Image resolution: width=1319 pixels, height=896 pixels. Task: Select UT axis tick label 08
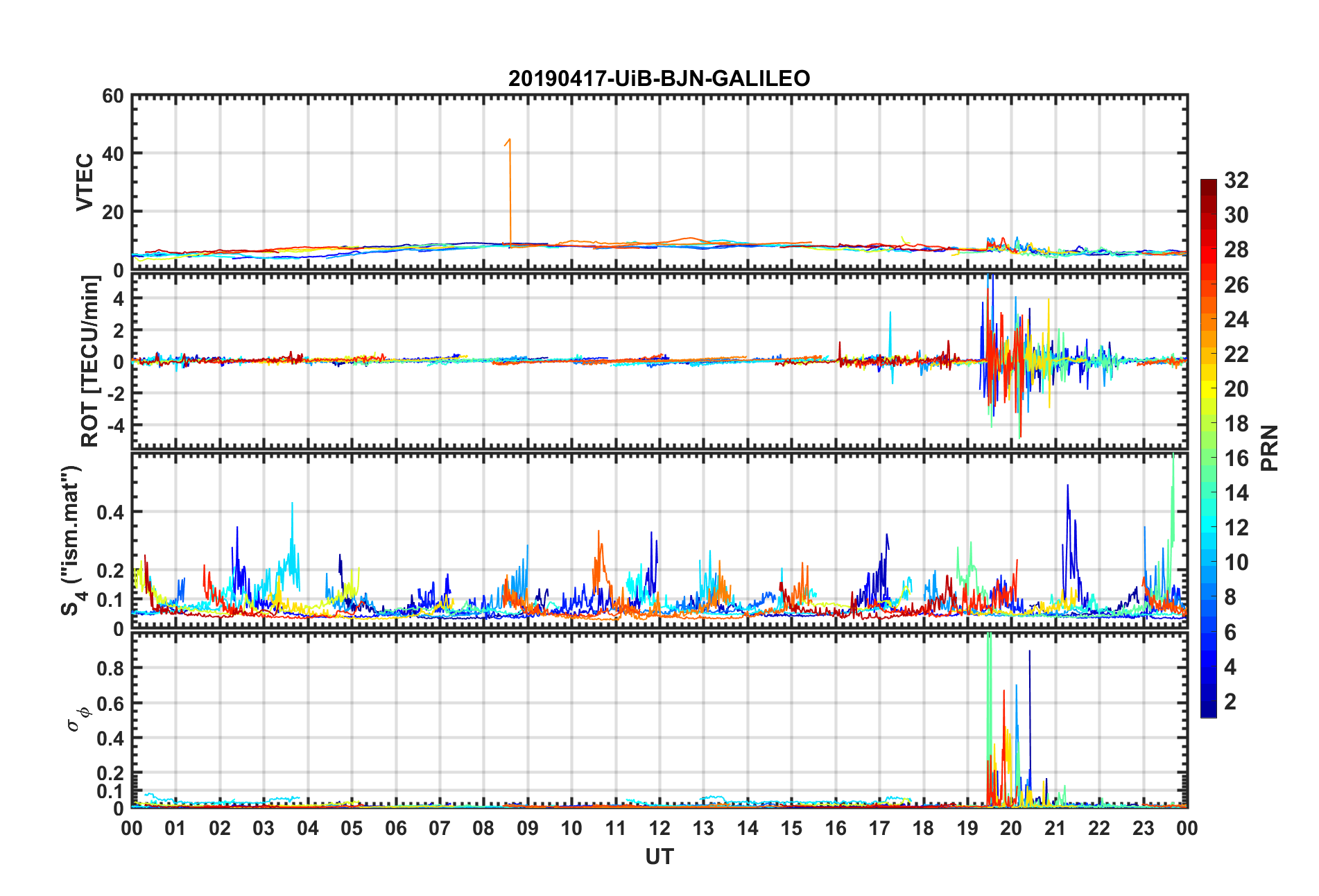483,828
